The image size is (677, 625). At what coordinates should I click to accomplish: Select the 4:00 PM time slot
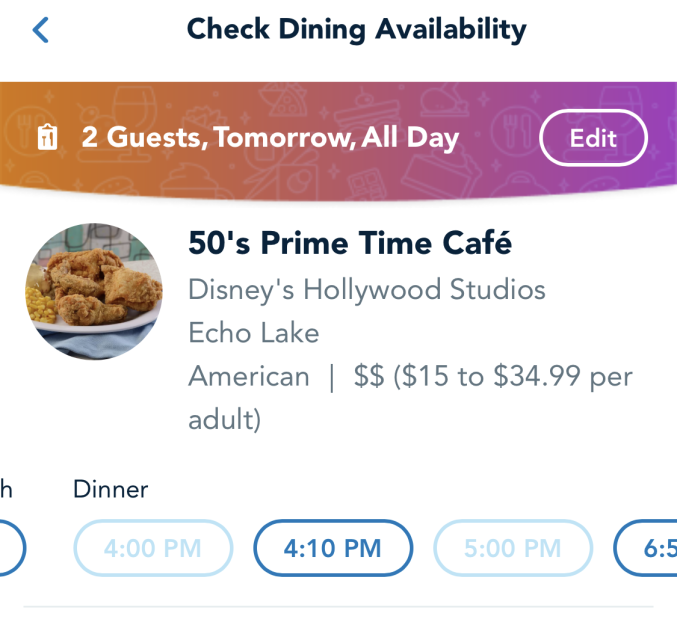(153, 548)
